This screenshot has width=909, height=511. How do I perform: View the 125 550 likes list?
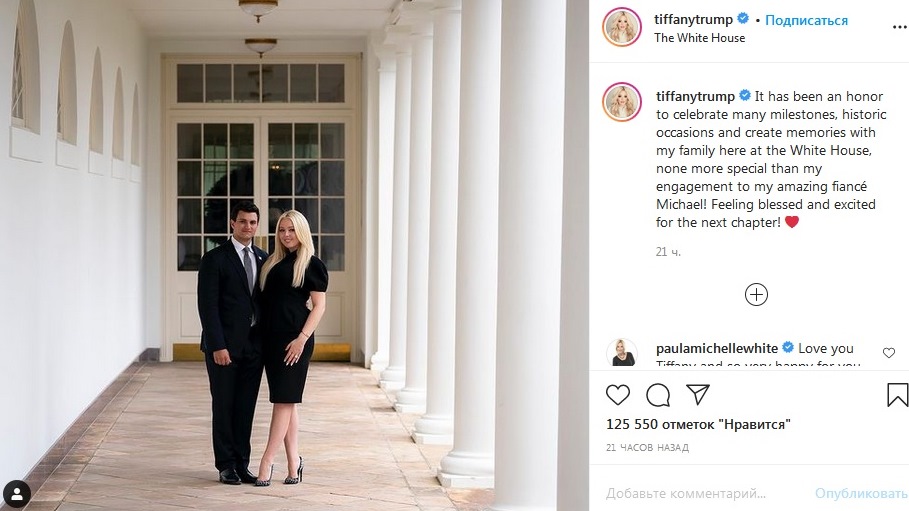699,424
